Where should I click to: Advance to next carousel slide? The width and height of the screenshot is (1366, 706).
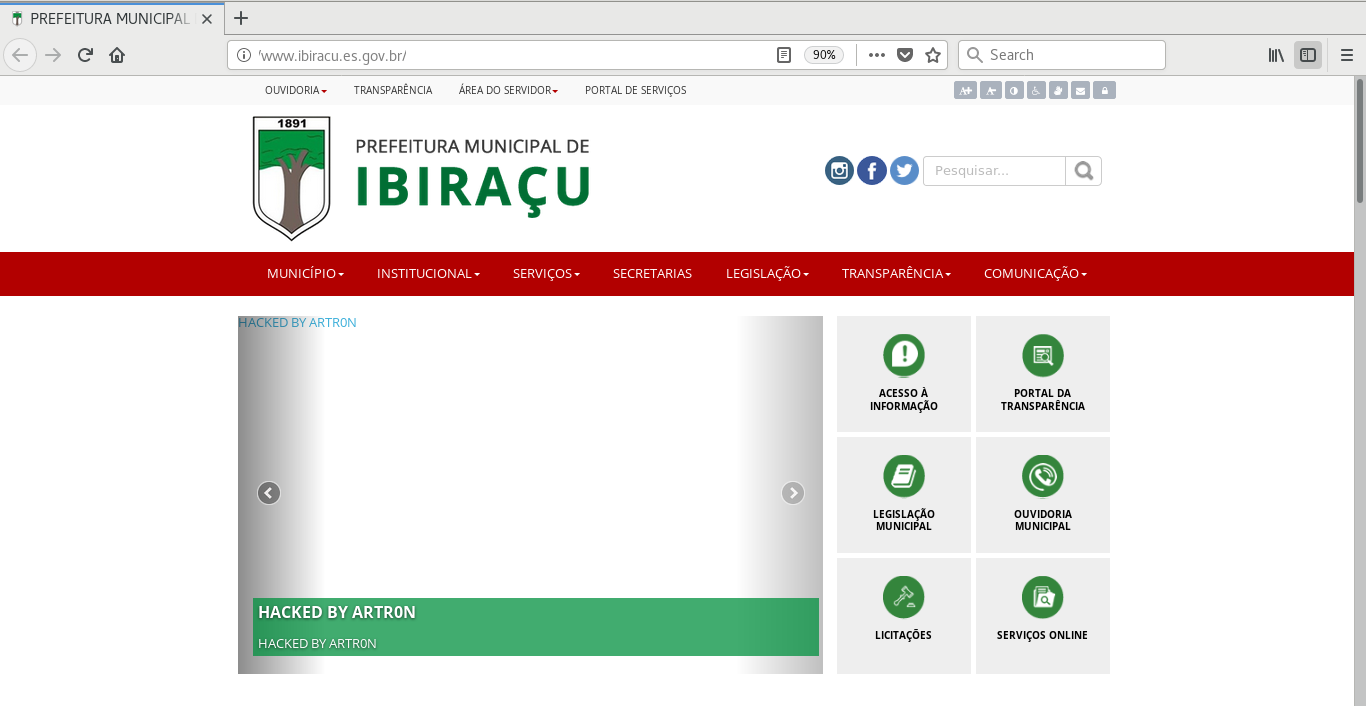click(793, 493)
